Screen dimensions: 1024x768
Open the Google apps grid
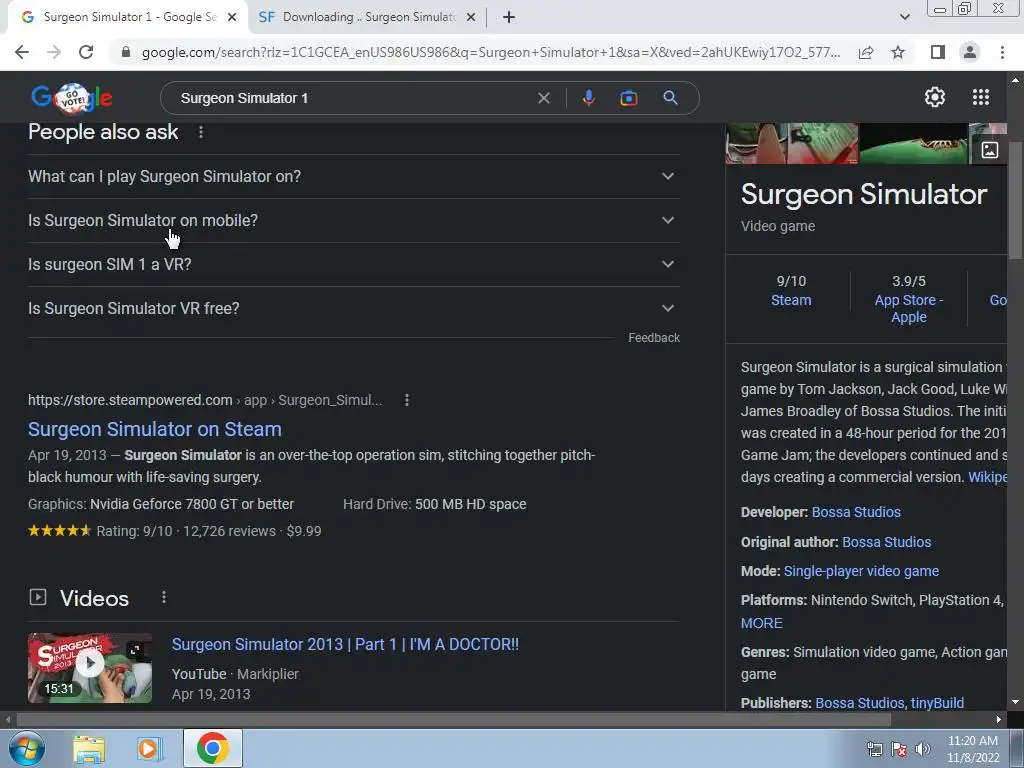click(x=980, y=97)
